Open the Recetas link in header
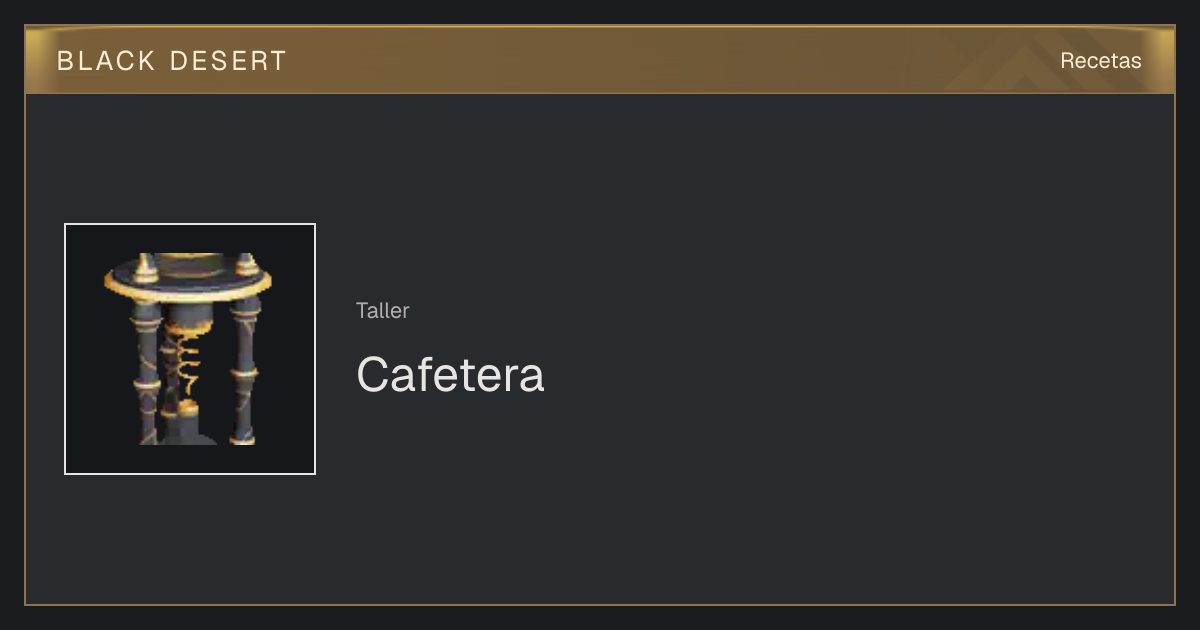 click(1100, 61)
